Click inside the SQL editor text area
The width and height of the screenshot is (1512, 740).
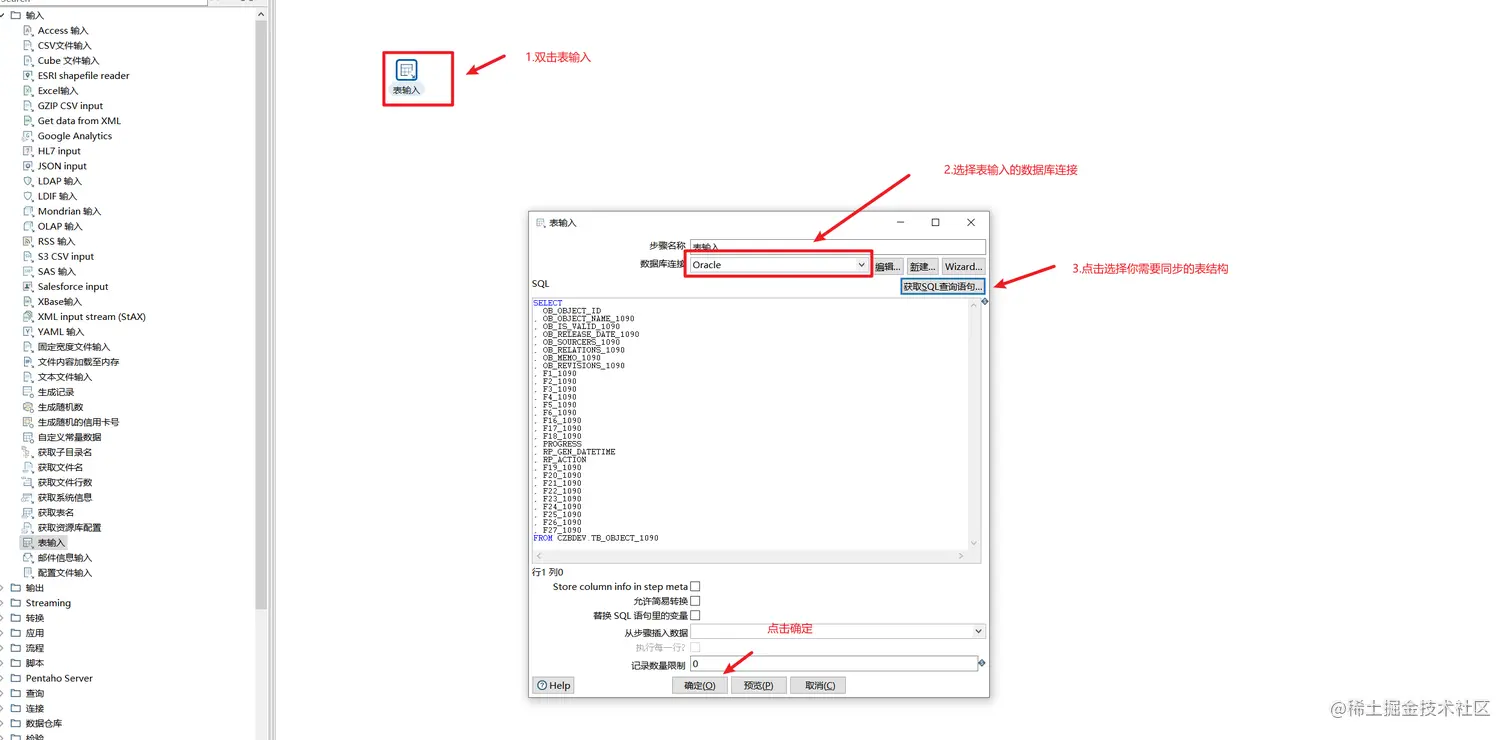click(x=750, y=423)
